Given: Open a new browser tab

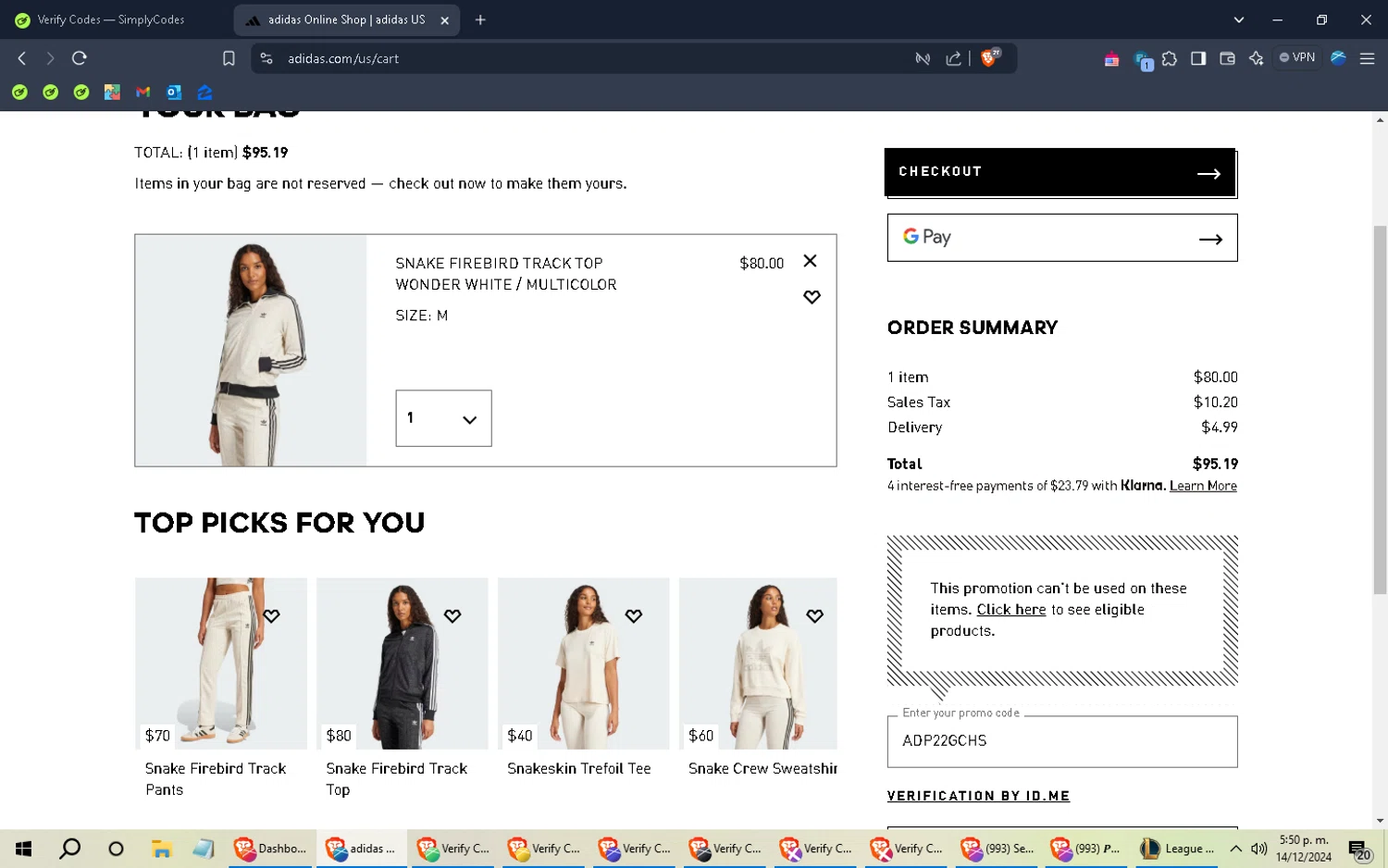Looking at the screenshot, I should pyautogui.click(x=480, y=19).
